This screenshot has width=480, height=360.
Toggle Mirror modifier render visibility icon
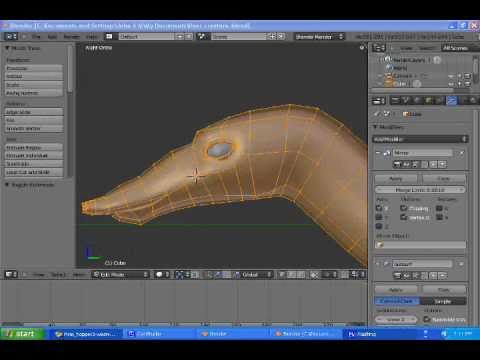[397, 164]
